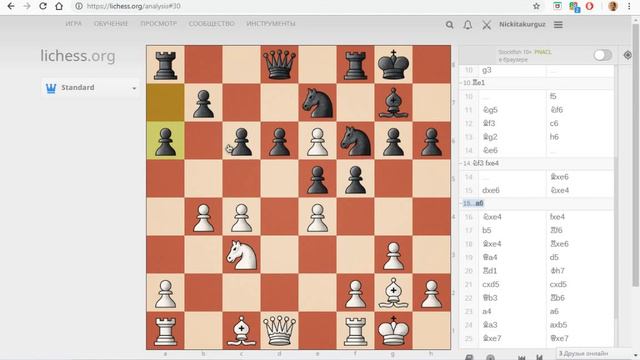The width and height of the screenshot is (640, 360).
Task: Open the ИГРА menu
Action: coord(74,24)
